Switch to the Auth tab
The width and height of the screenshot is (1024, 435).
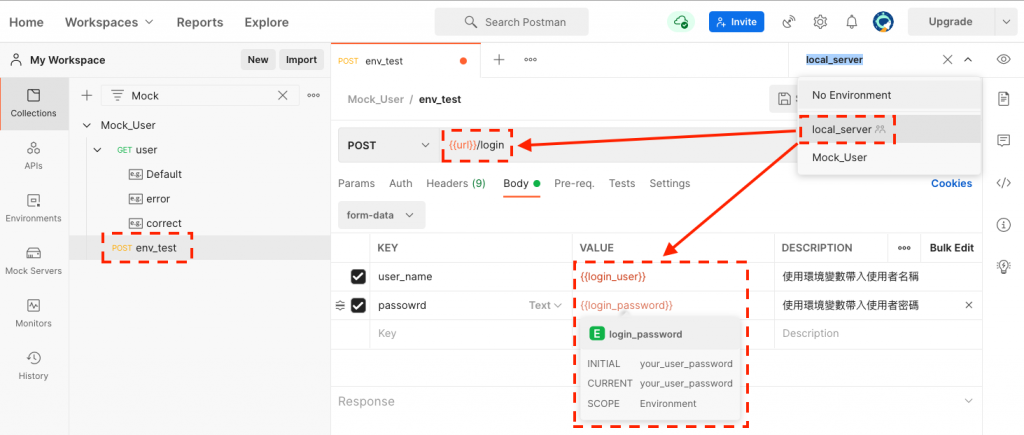tap(400, 184)
